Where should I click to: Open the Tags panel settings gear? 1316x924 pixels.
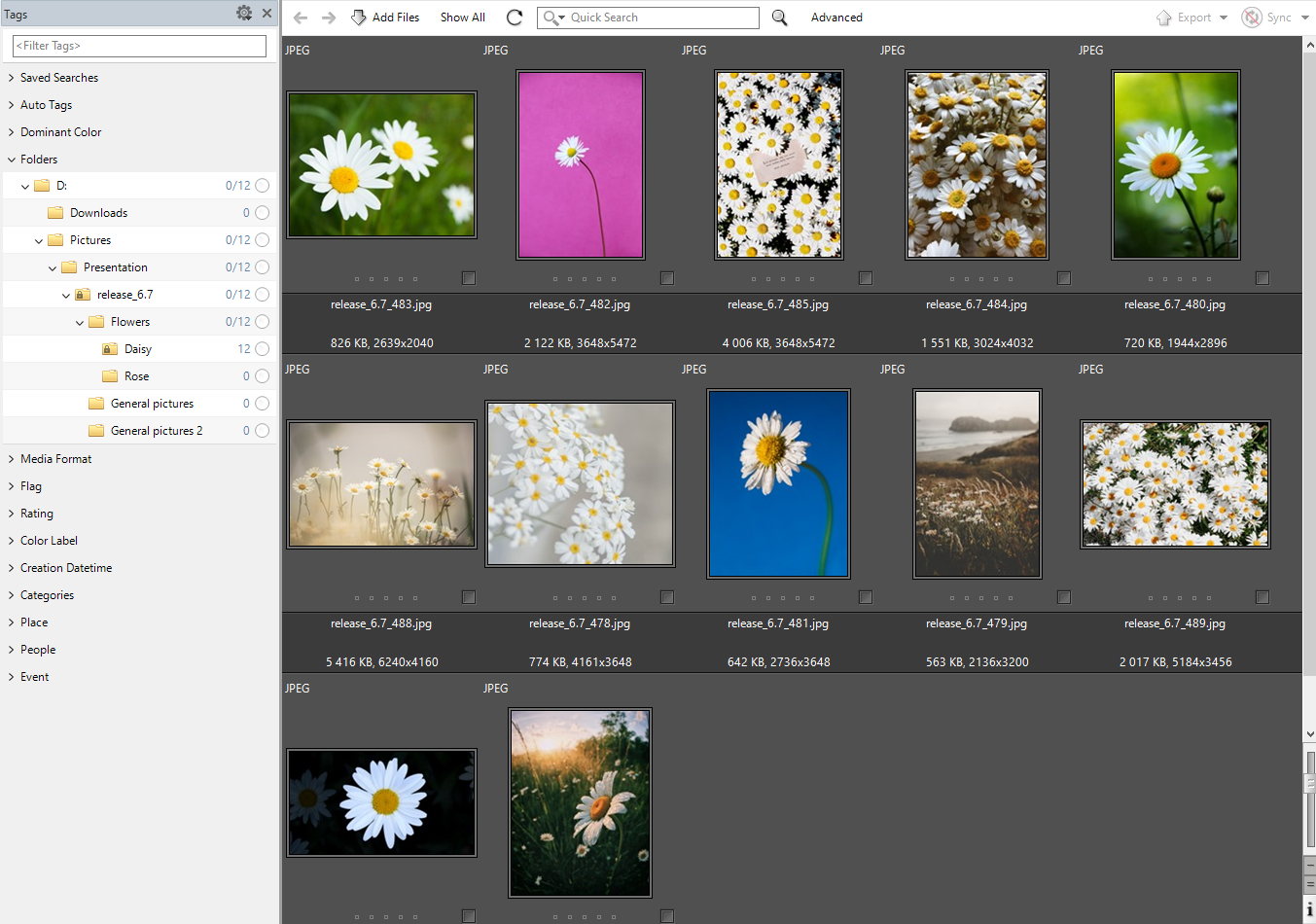pyautogui.click(x=243, y=13)
